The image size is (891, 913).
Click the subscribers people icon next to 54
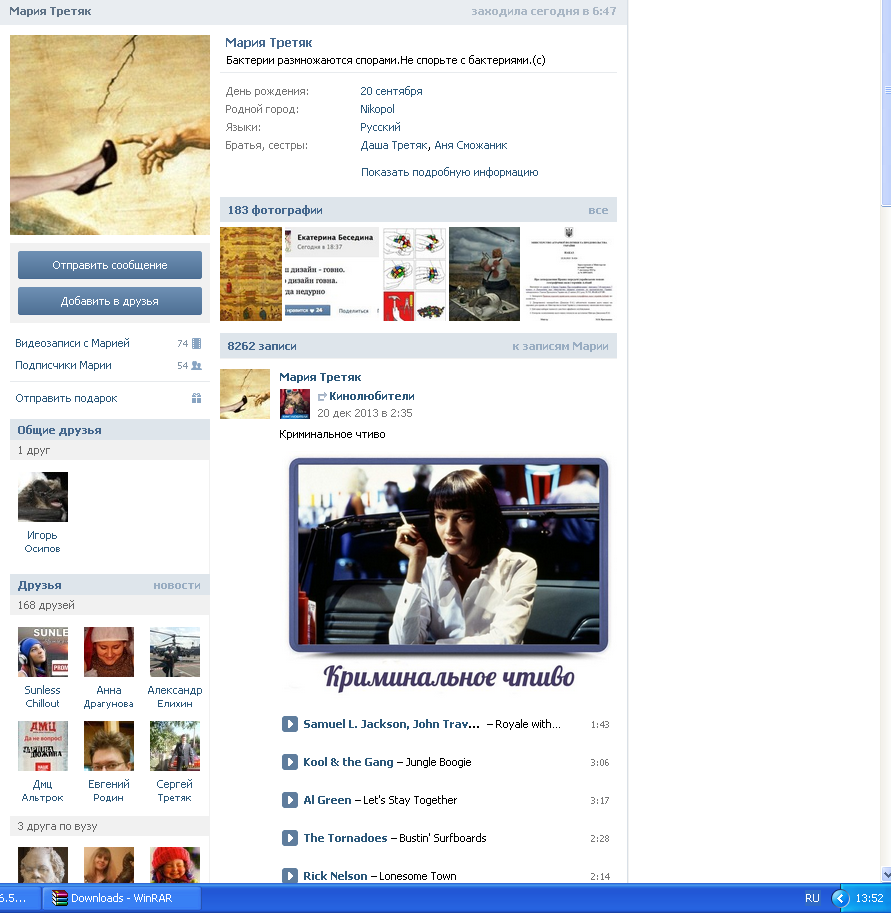[x=196, y=366]
